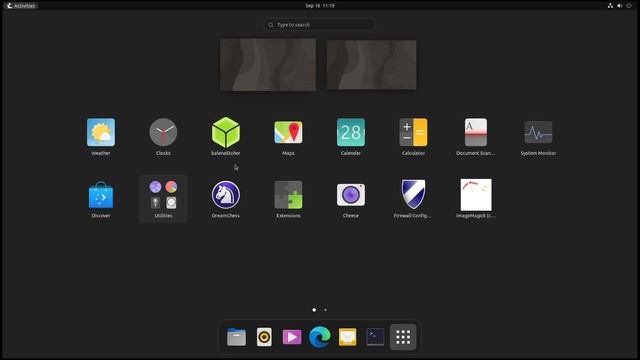Select the first app page dot
The image size is (640, 360).
pyautogui.click(x=314, y=310)
